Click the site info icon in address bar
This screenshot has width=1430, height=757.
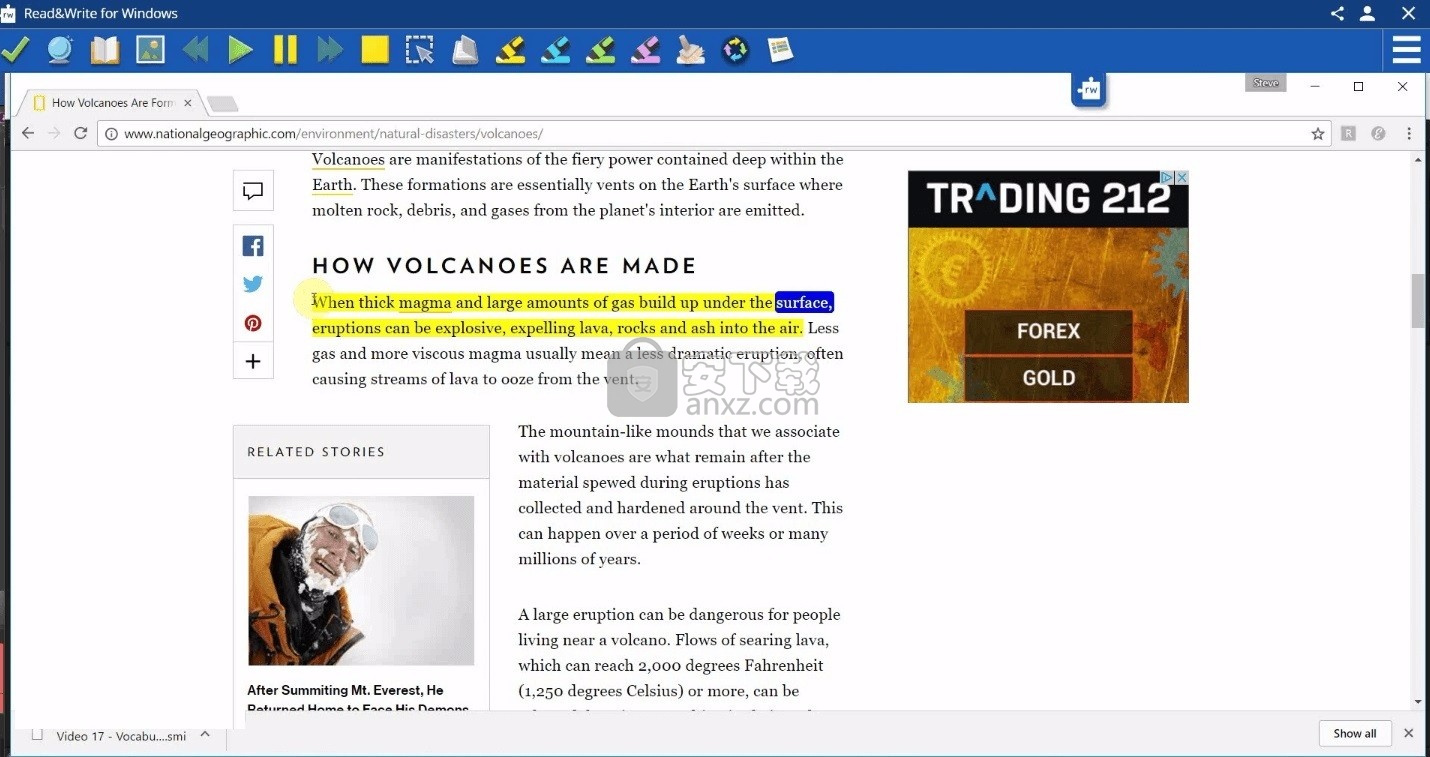[112, 133]
